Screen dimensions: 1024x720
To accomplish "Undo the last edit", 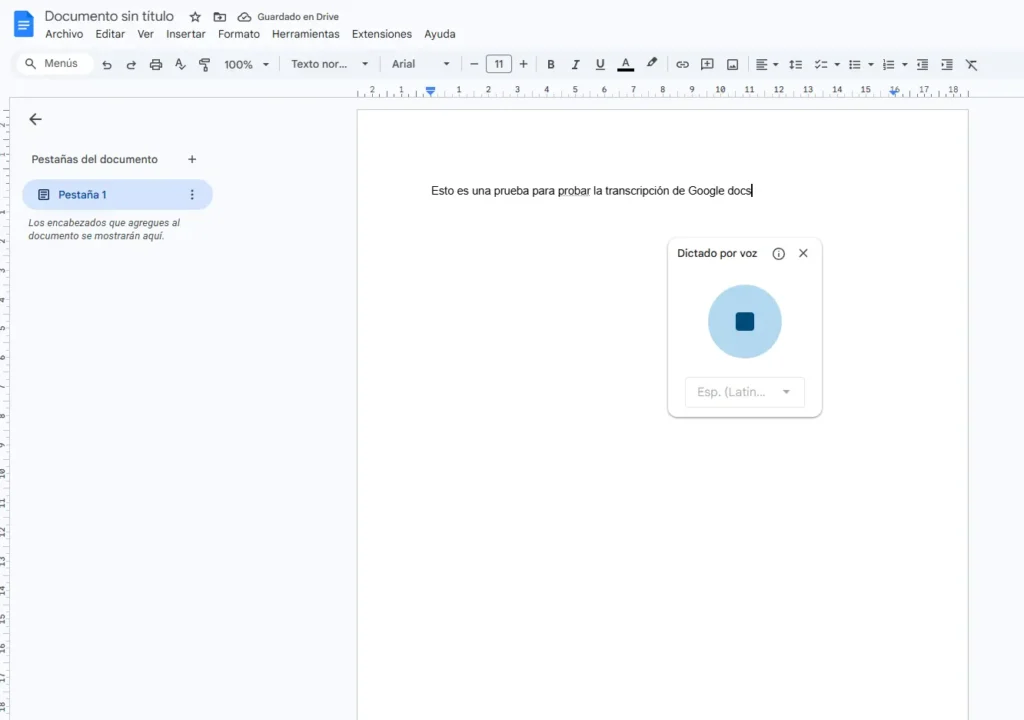I will tap(107, 64).
